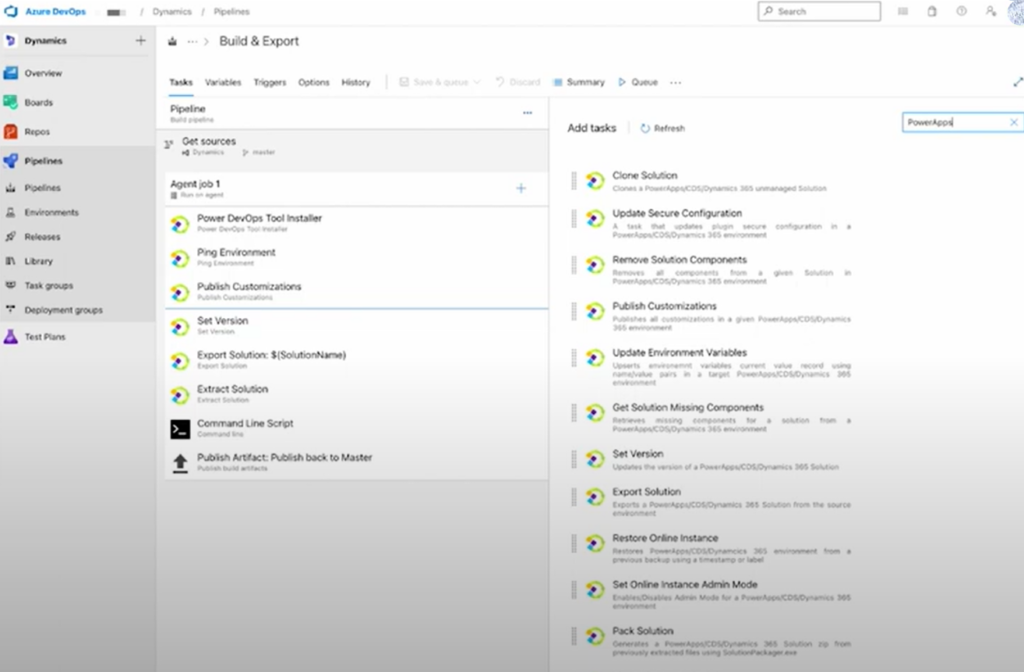Click the top Search box
Viewport: 1024px width, 672px height.
(x=818, y=11)
